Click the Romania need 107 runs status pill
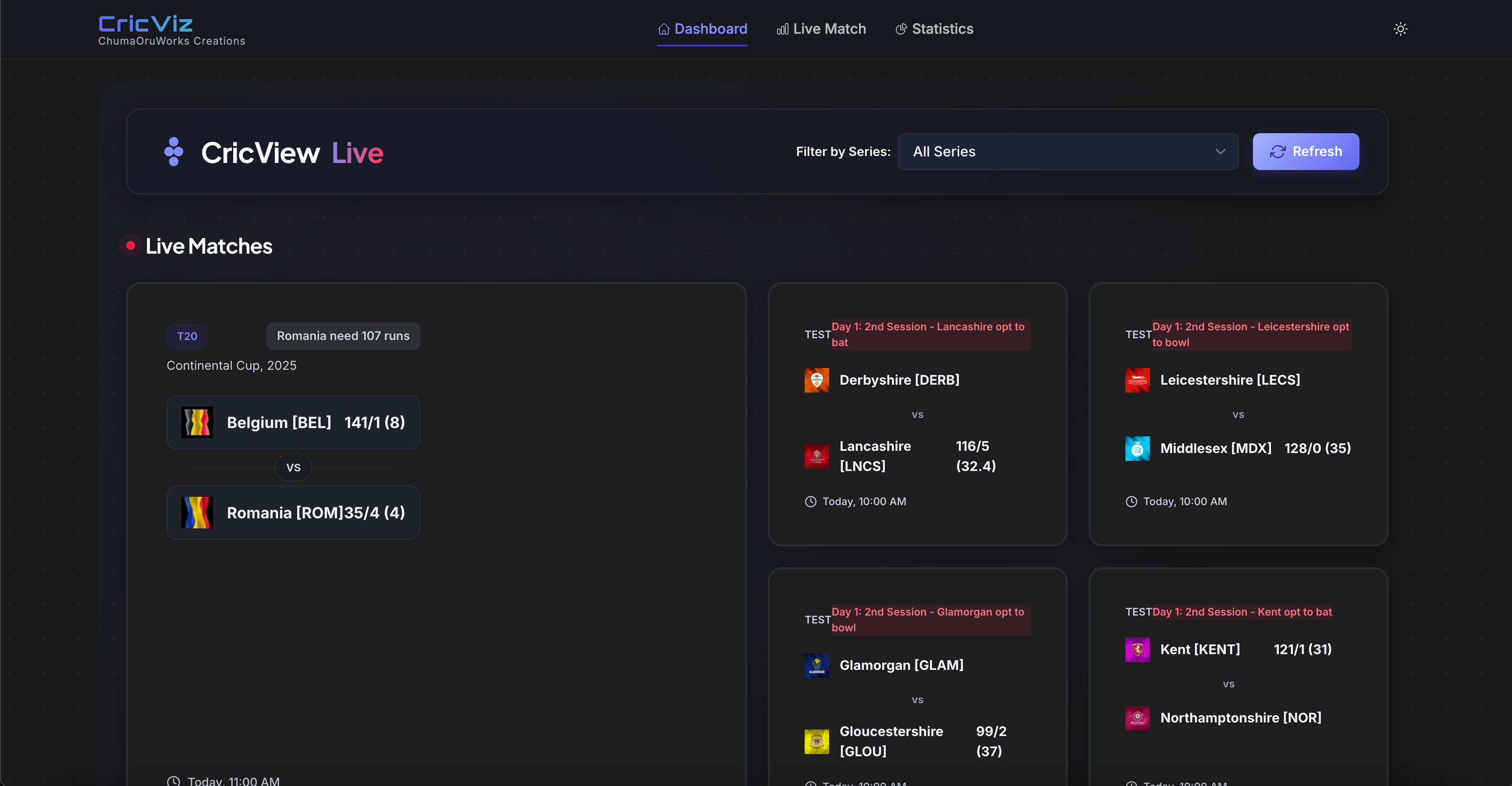The height and width of the screenshot is (786, 1512). [343, 336]
